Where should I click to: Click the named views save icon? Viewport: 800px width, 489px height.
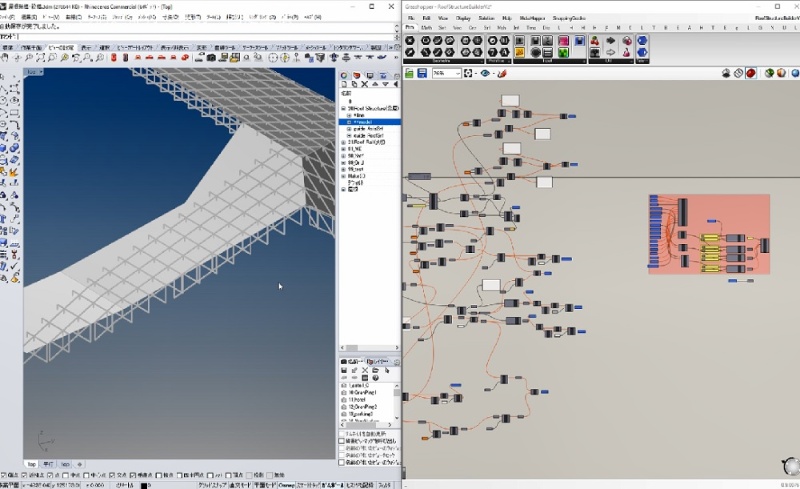(344, 372)
